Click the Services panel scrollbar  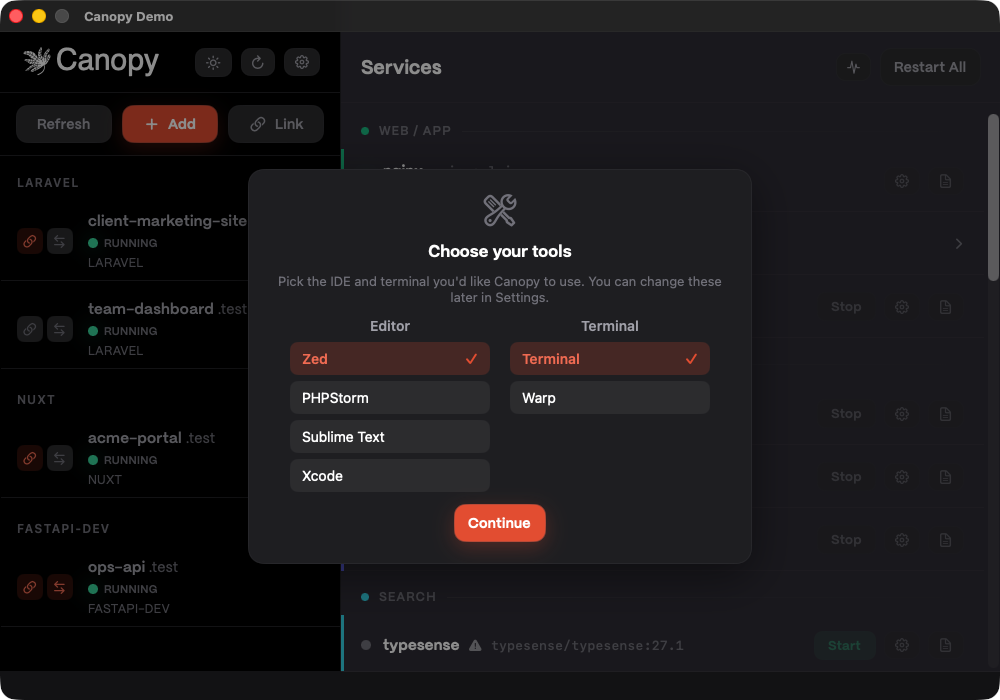pos(993,198)
